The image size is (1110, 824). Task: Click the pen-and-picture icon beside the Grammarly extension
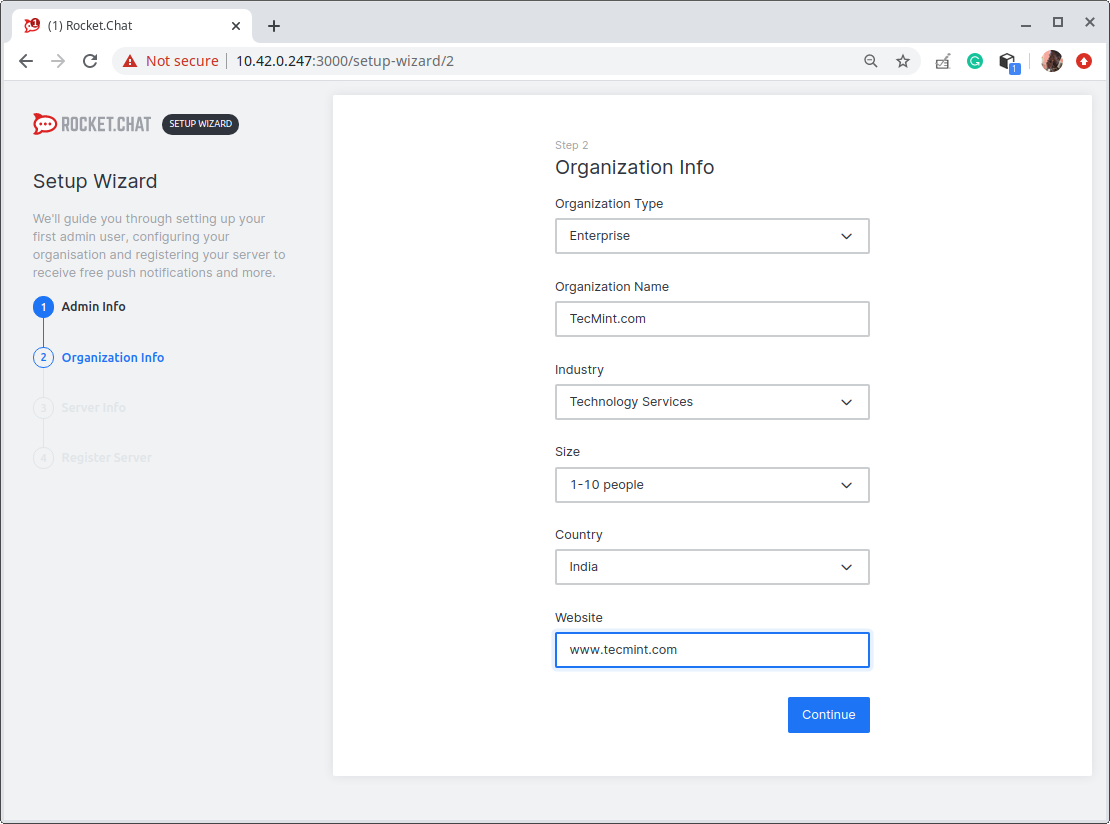(942, 62)
